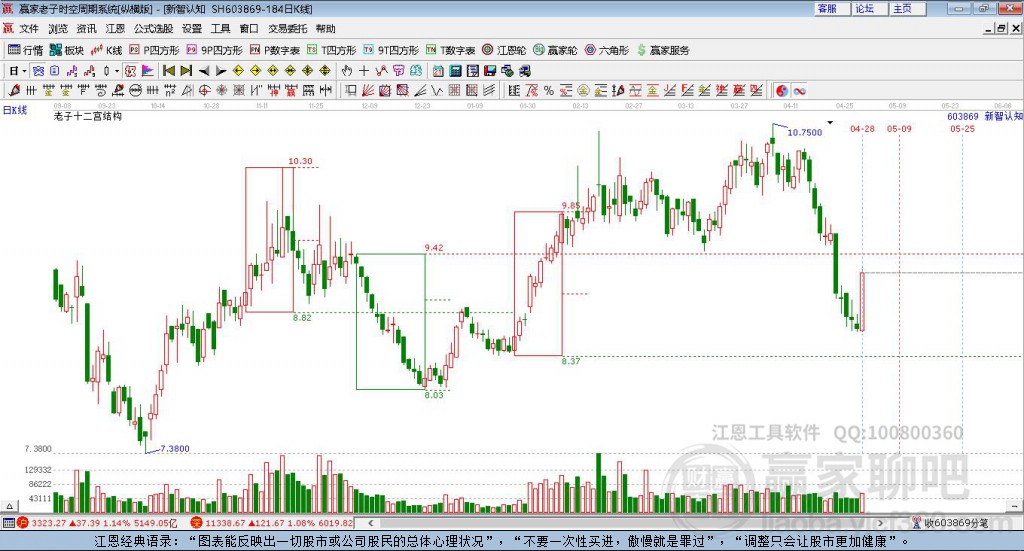This screenshot has width=1024, height=551.
Task: Open the 江恩 menu
Action: (x=115, y=29)
